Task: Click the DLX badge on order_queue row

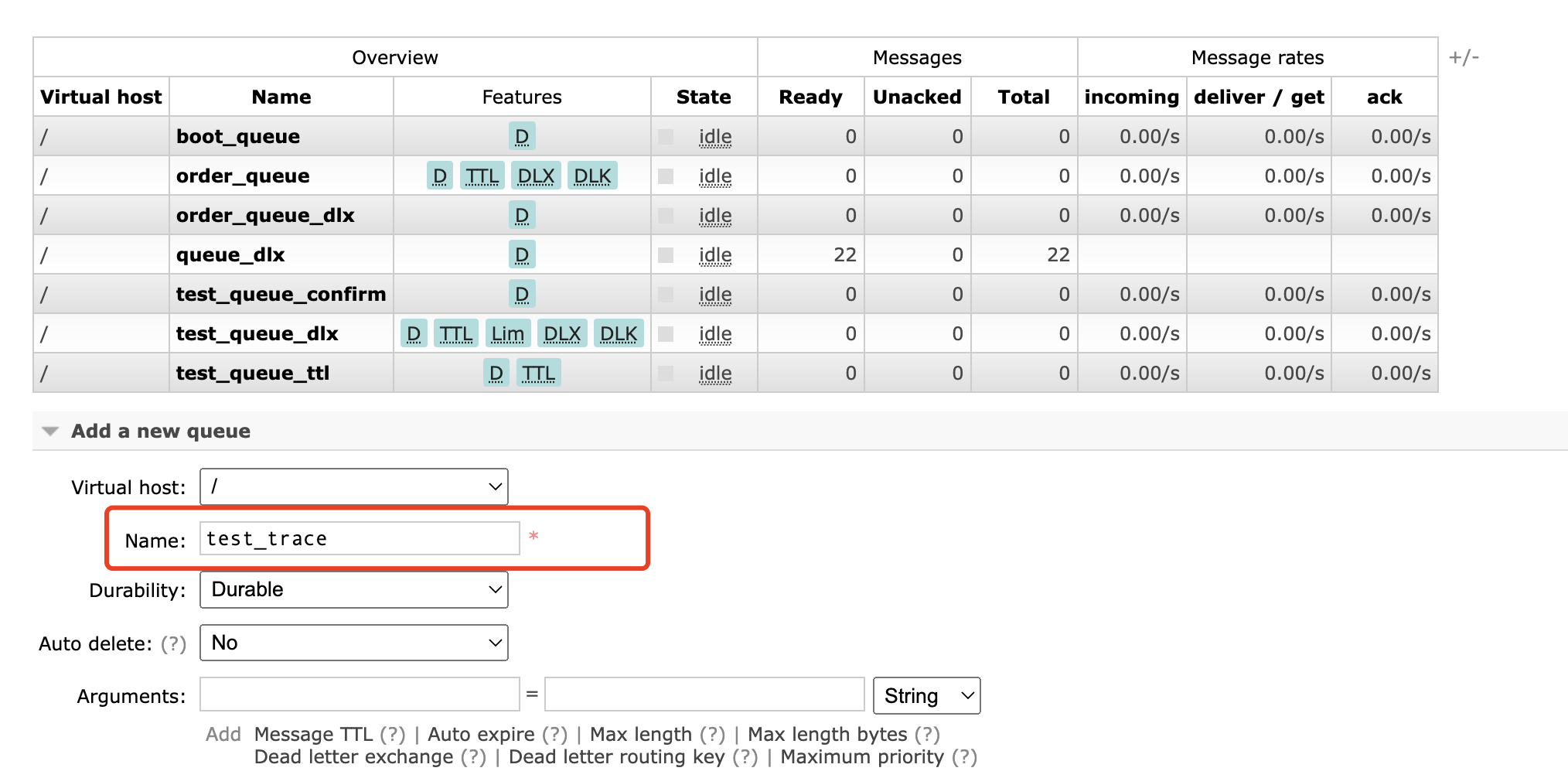Action: [535, 176]
